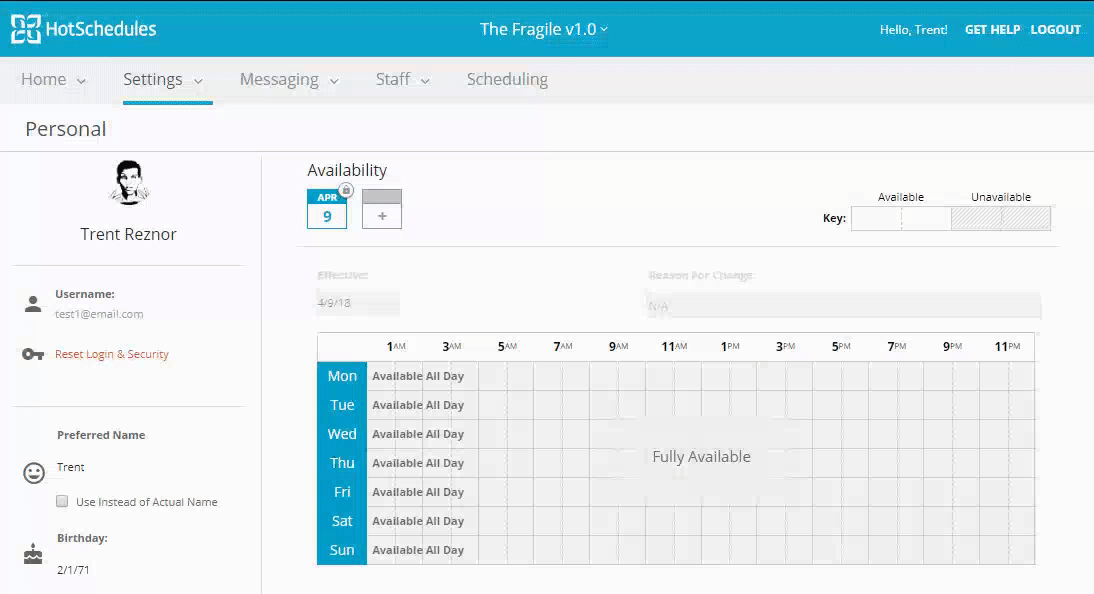1094x594 pixels.
Task: Add a new availability with plus tile
Action: [x=382, y=209]
